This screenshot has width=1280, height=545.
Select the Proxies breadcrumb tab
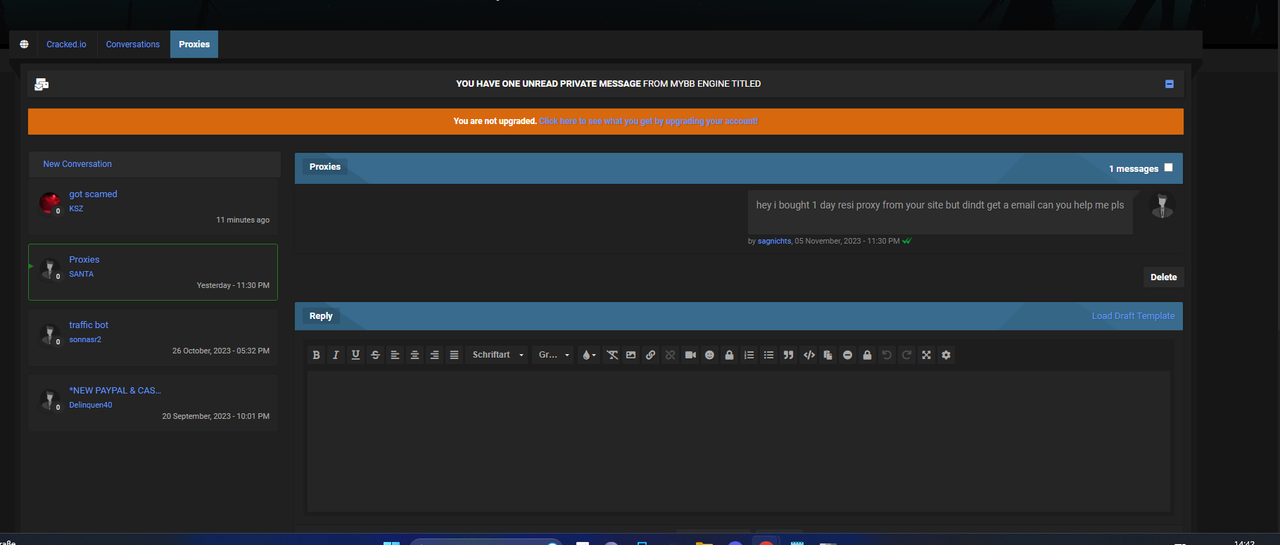click(x=194, y=44)
